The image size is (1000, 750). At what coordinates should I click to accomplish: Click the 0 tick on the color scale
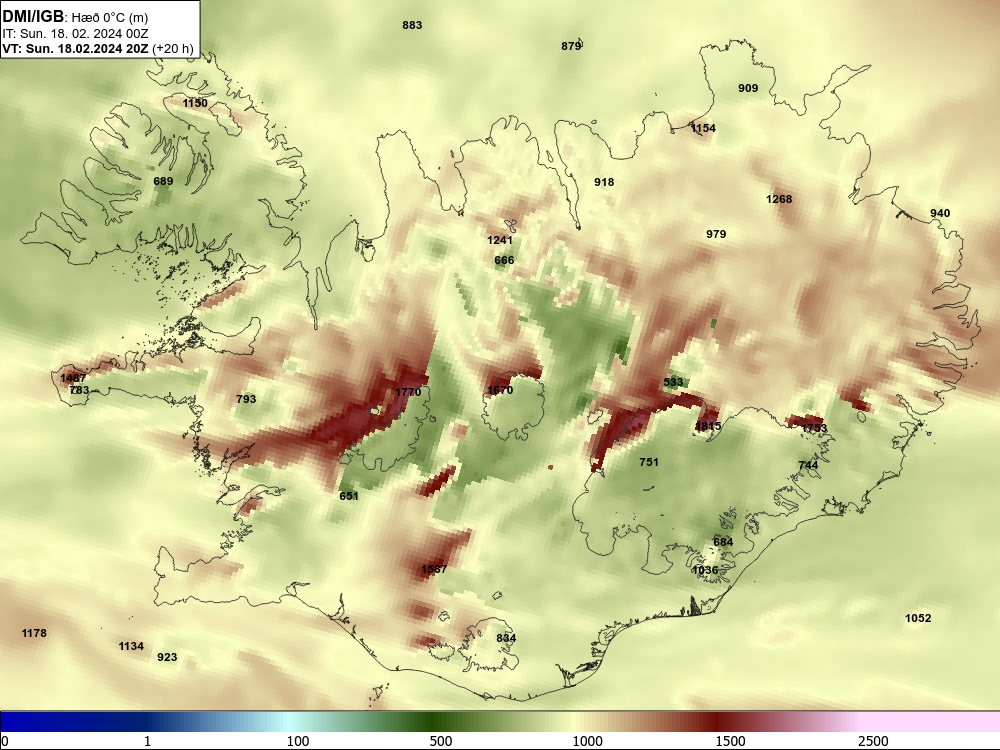pos(5,741)
